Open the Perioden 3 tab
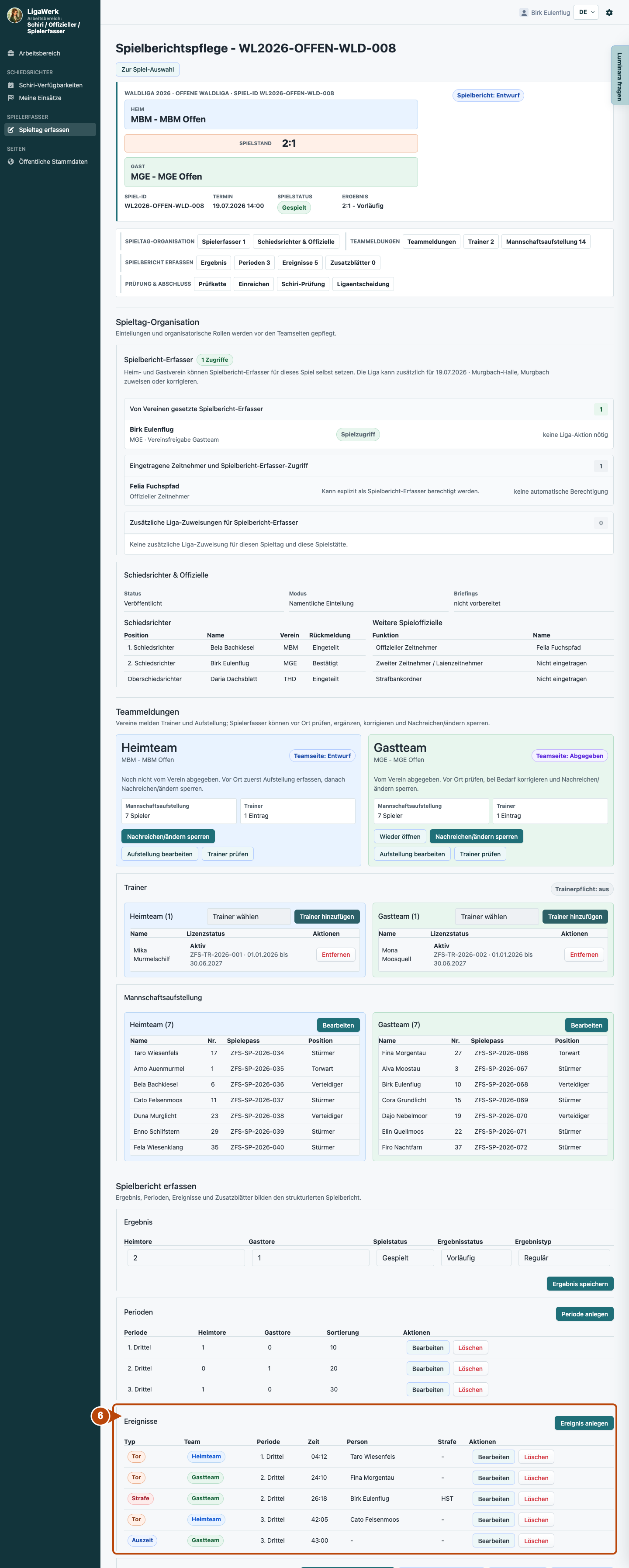The width and height of the screenshot is (629, 1568). pos(254,263)
